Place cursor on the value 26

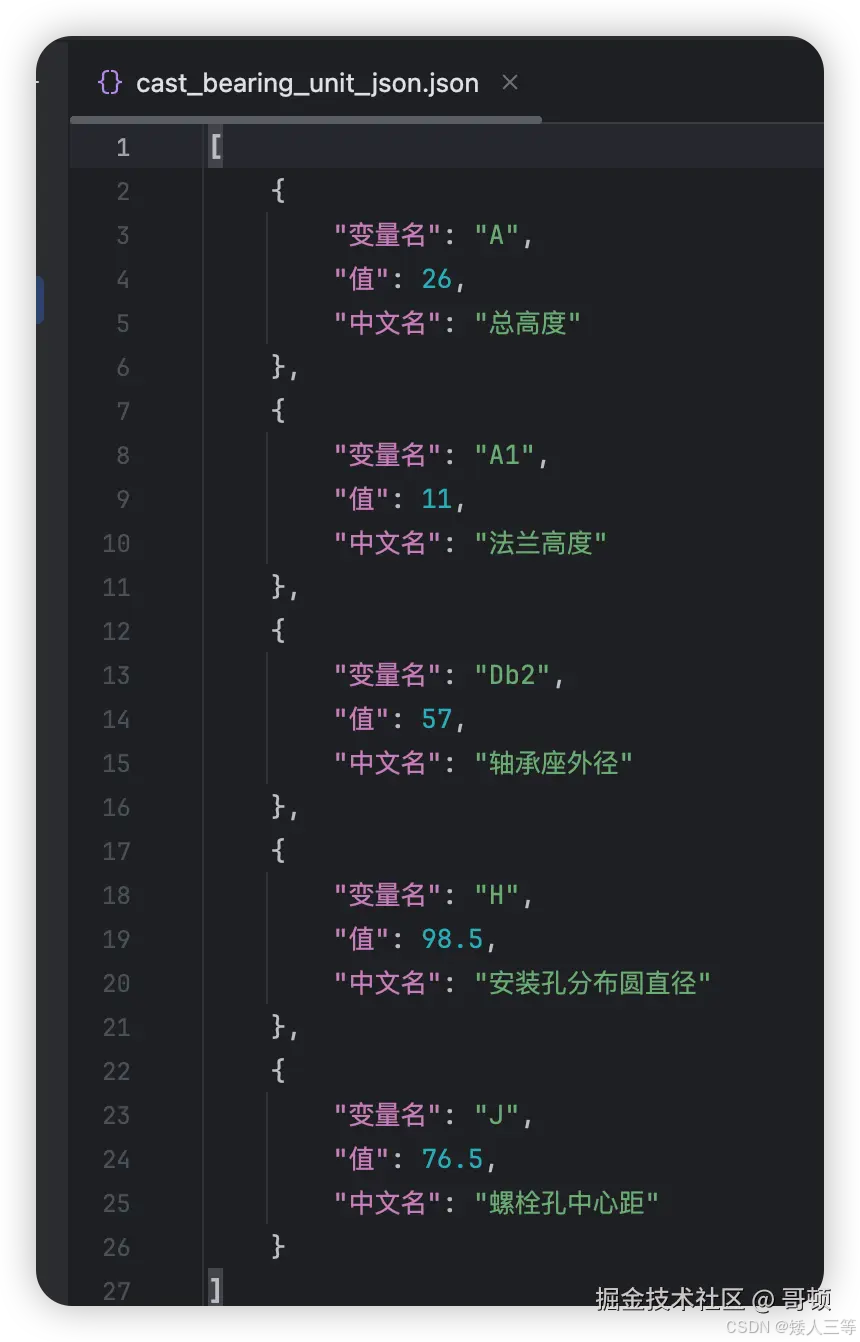click(x=437, y=279)
